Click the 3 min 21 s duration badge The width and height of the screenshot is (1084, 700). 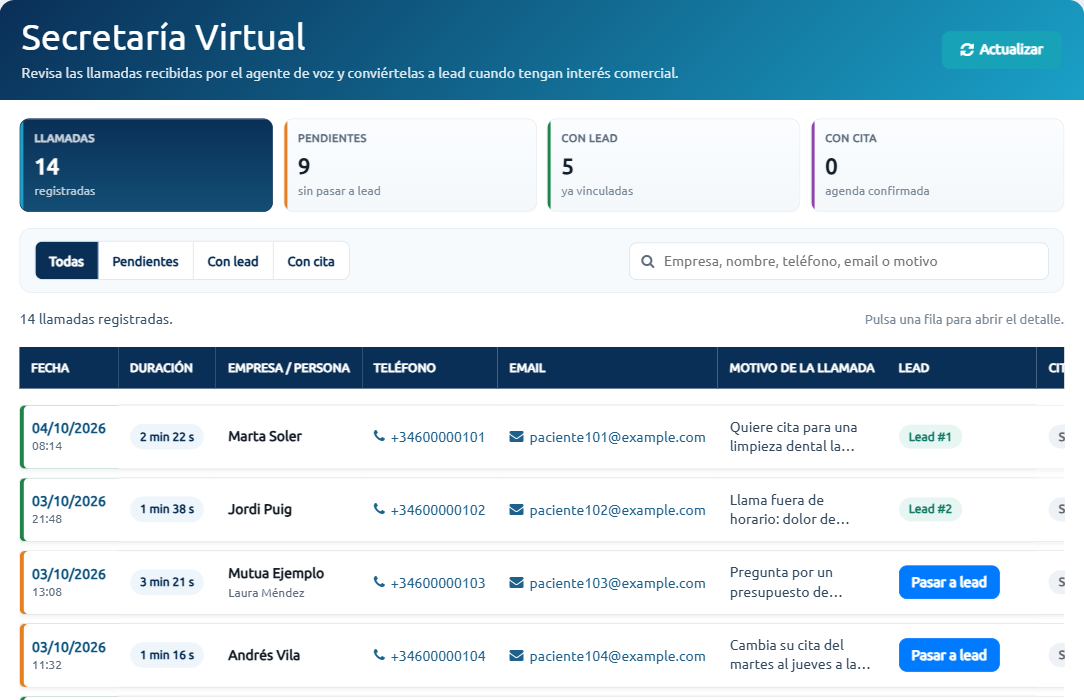(167, 582)
